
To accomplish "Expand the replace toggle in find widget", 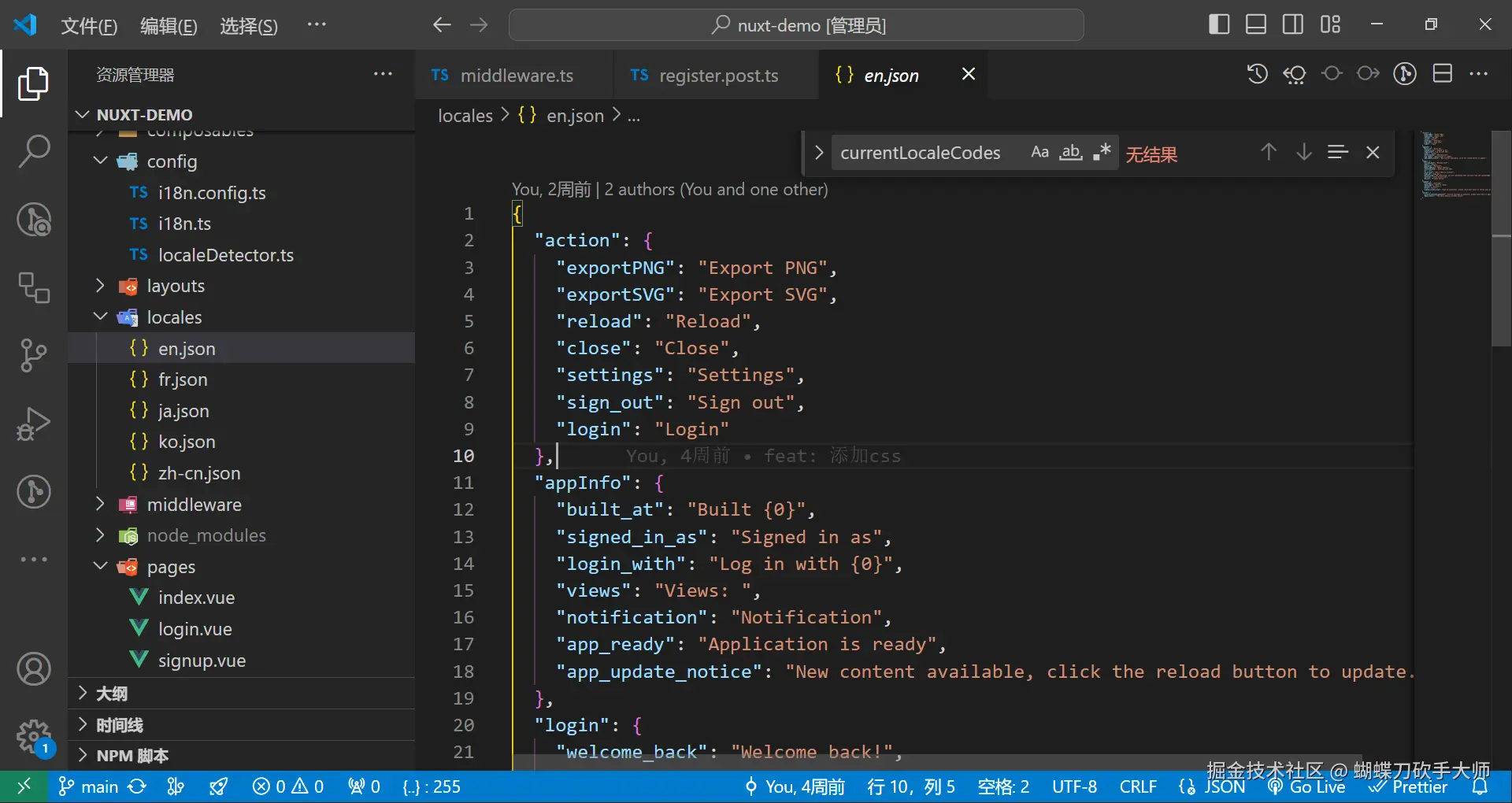I will [x=818, y=152].
